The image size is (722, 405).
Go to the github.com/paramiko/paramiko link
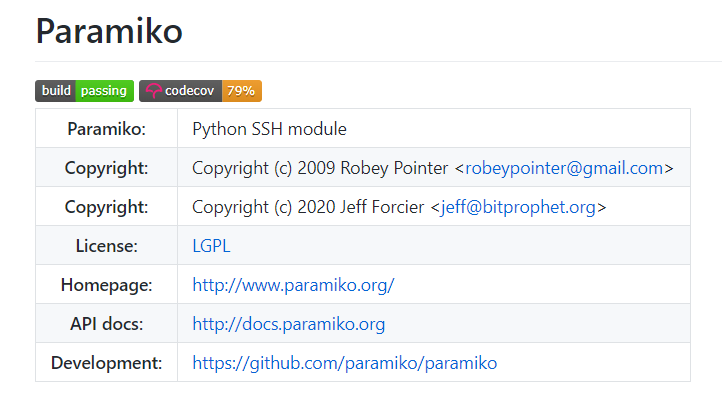pyautogui.click(x=344, y=363)
